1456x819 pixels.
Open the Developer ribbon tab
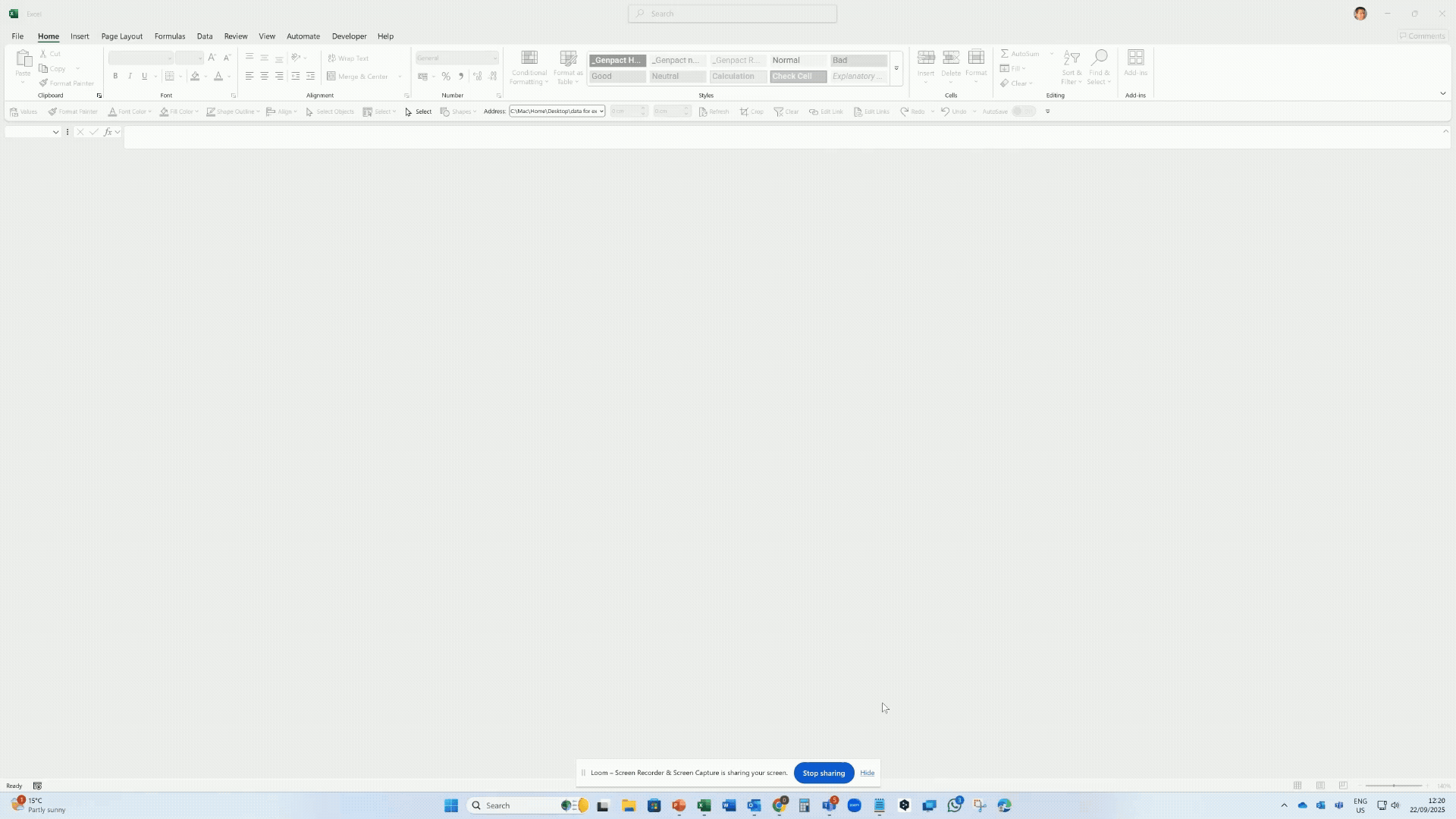click(x=349, y=36)
